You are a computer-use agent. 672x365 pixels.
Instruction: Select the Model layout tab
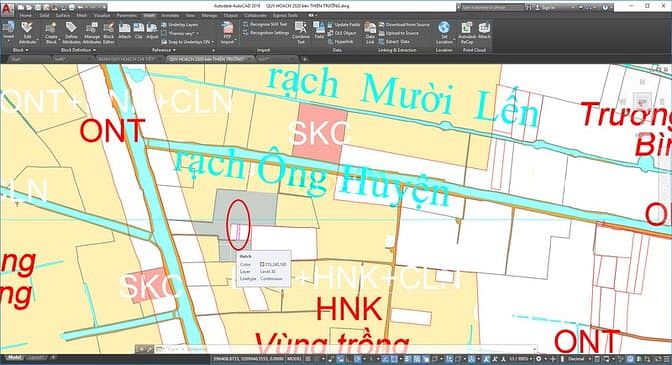tap(15, 358)
